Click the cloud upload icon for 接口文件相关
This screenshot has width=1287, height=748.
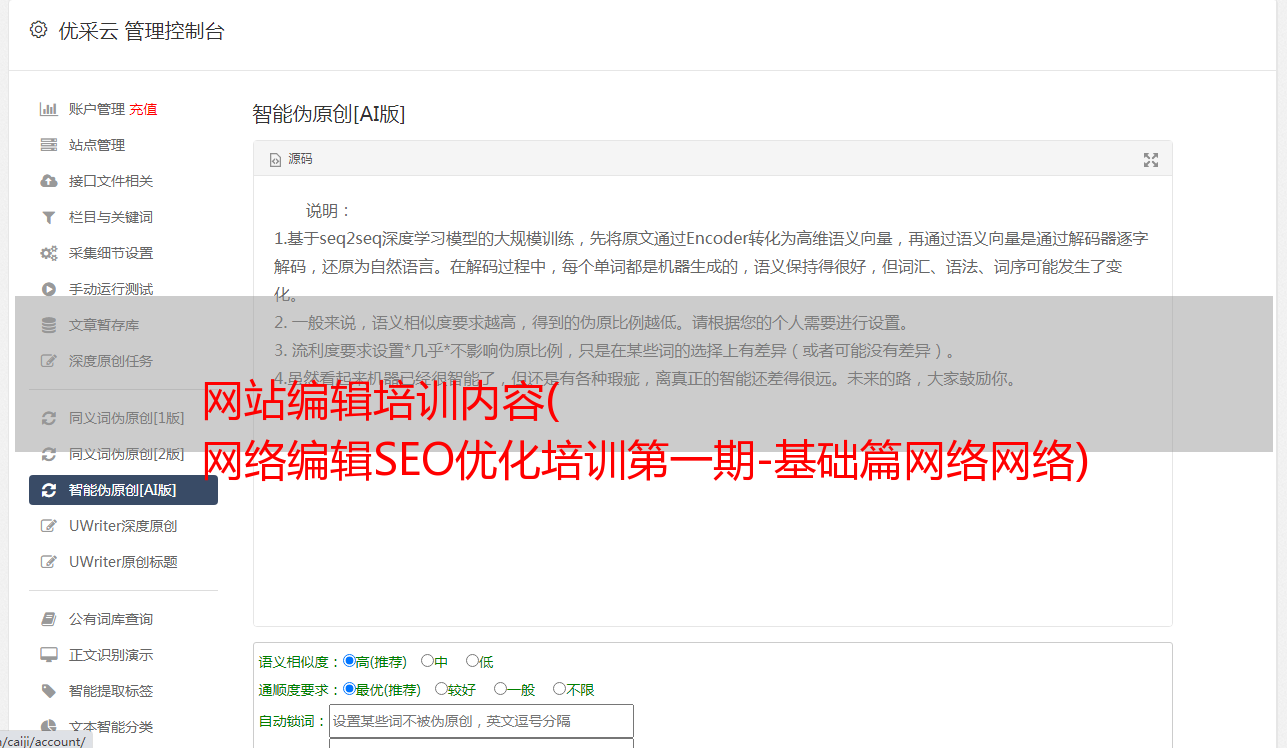(48, 181)
